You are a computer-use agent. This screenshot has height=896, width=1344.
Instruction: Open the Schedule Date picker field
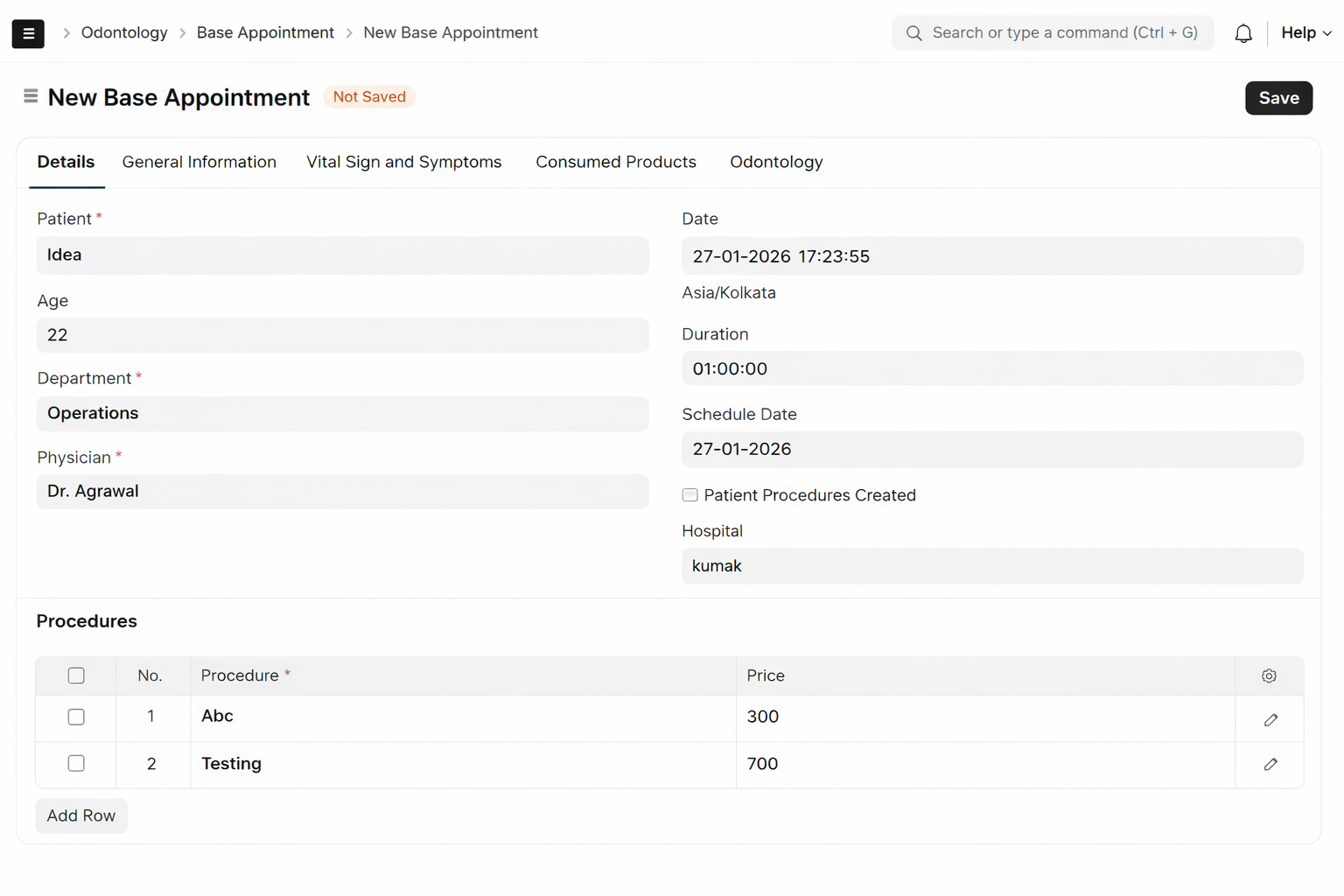click(992, 449)
